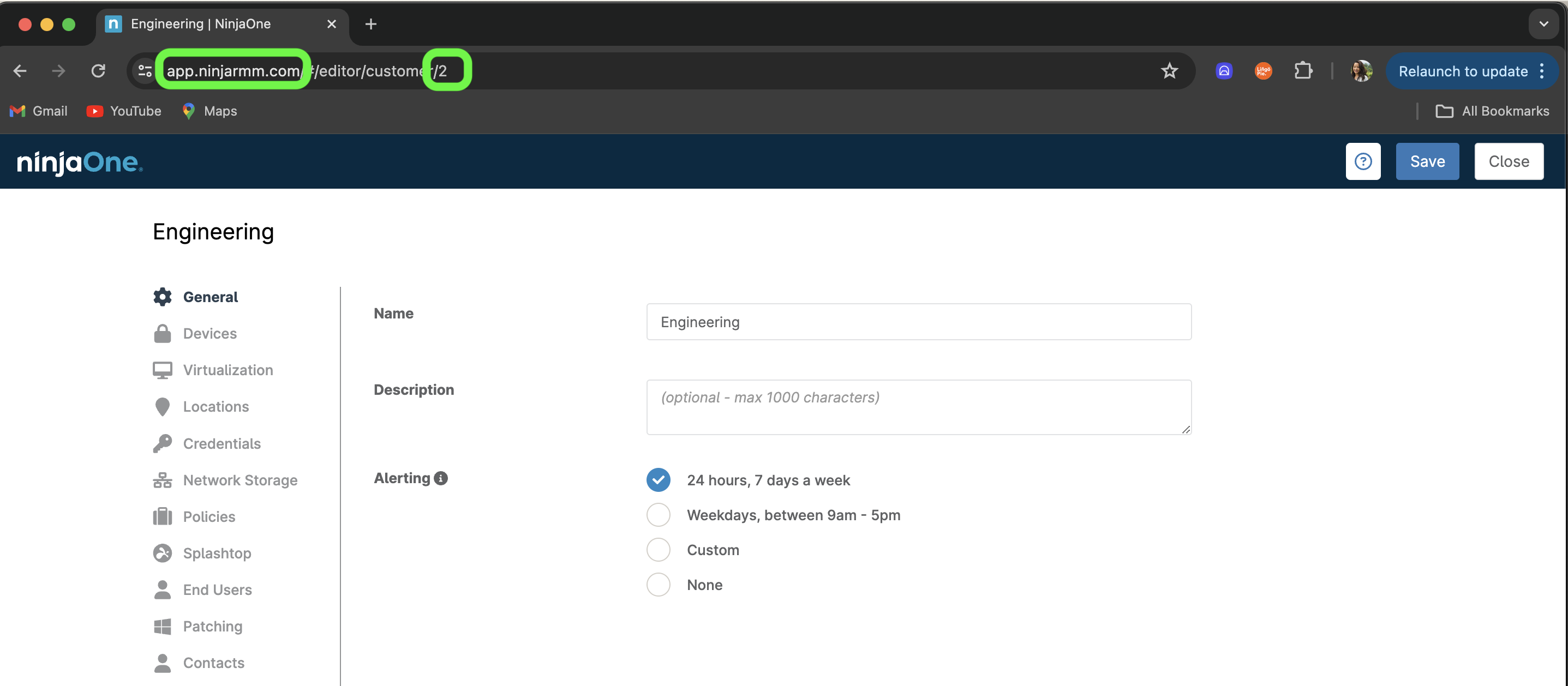Open the Chrome profile avatar
The image size is (1568, 686).
[x=1361, y=71]
